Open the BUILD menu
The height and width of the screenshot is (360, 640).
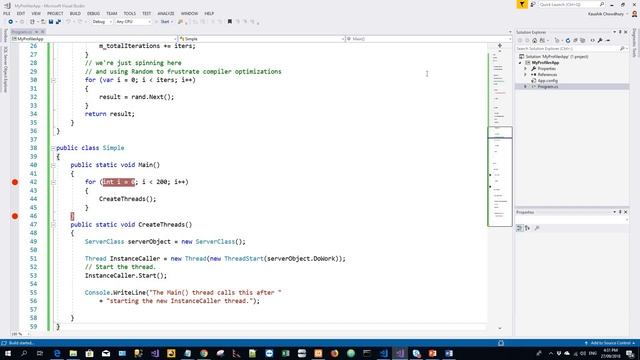[x=75, y=13]
